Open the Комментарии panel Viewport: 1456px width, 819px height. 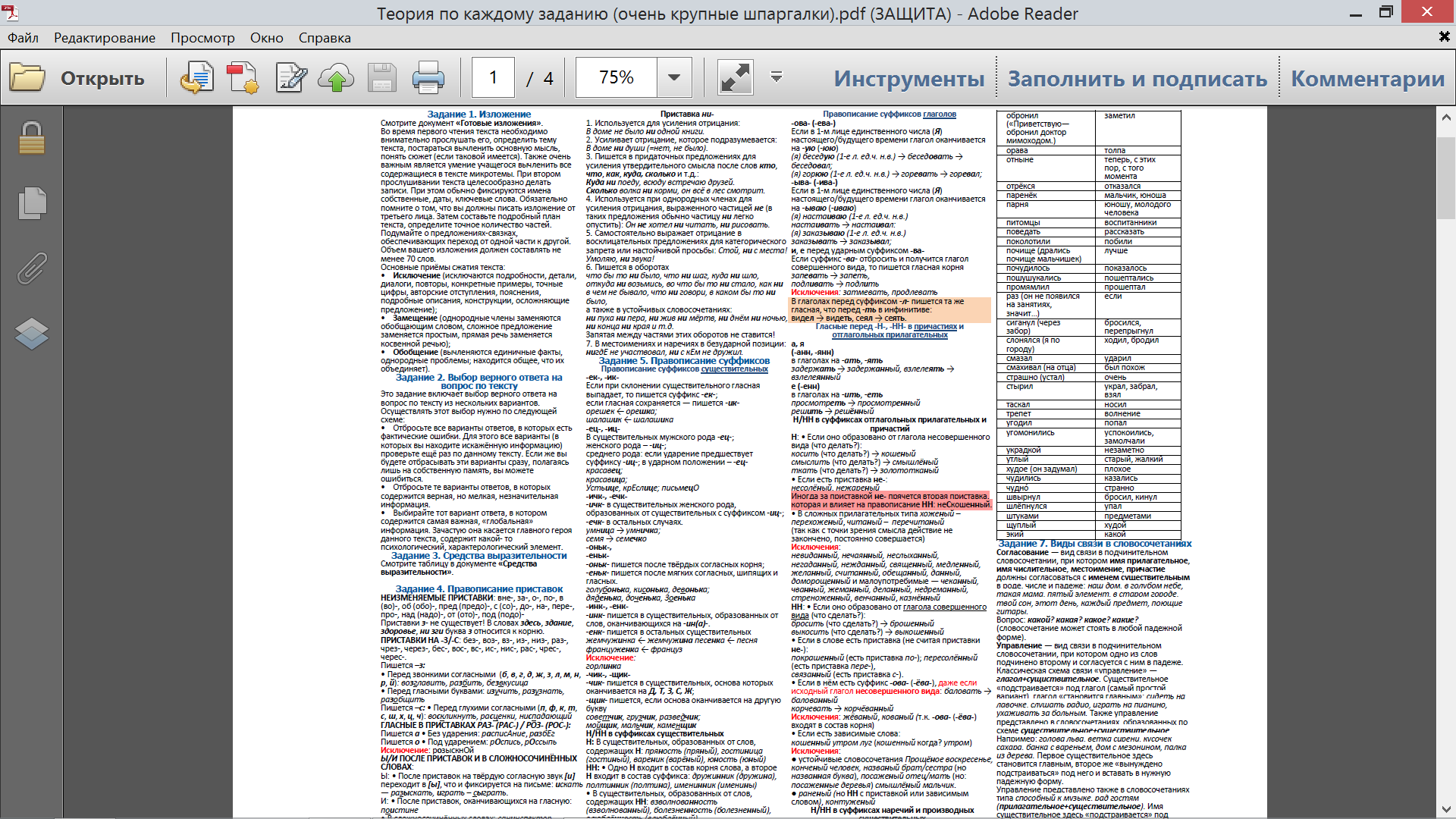click(x=1368, y=78)
